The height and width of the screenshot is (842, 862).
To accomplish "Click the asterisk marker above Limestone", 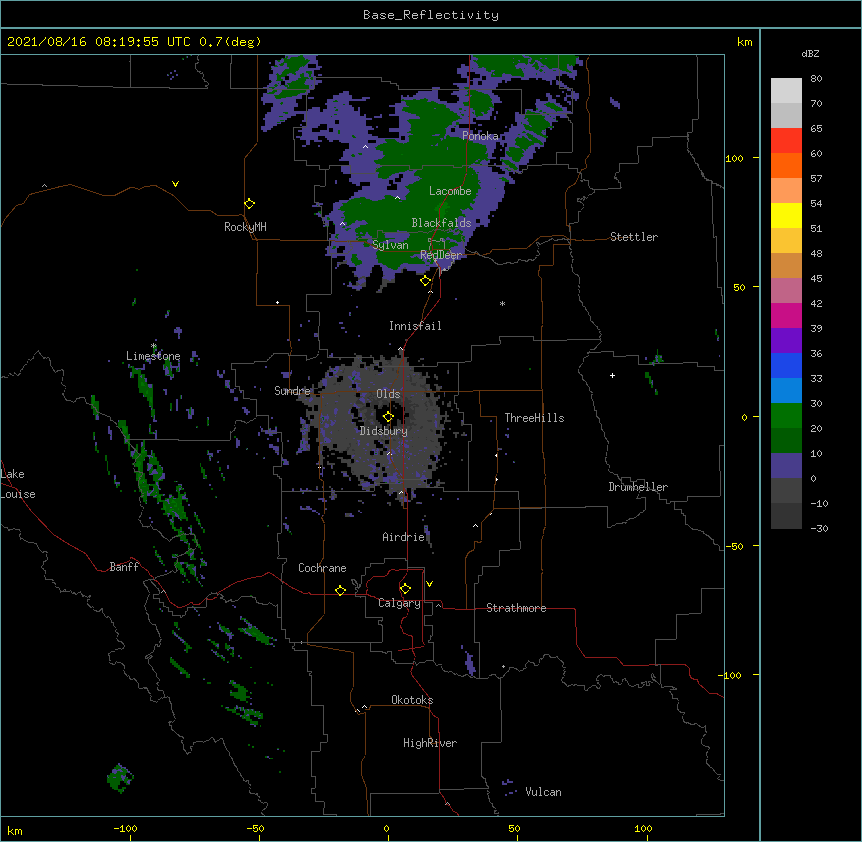I will (x=154, y=346).
